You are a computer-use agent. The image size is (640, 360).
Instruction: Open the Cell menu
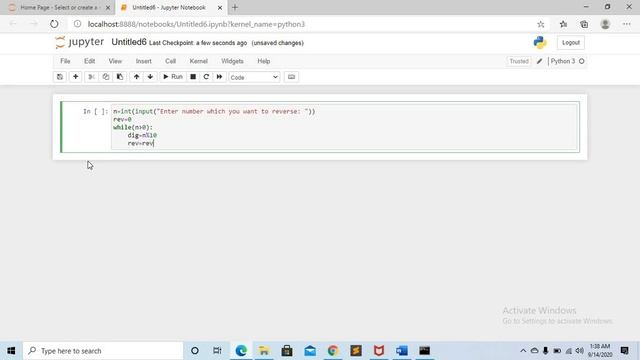tap(171, 61)
